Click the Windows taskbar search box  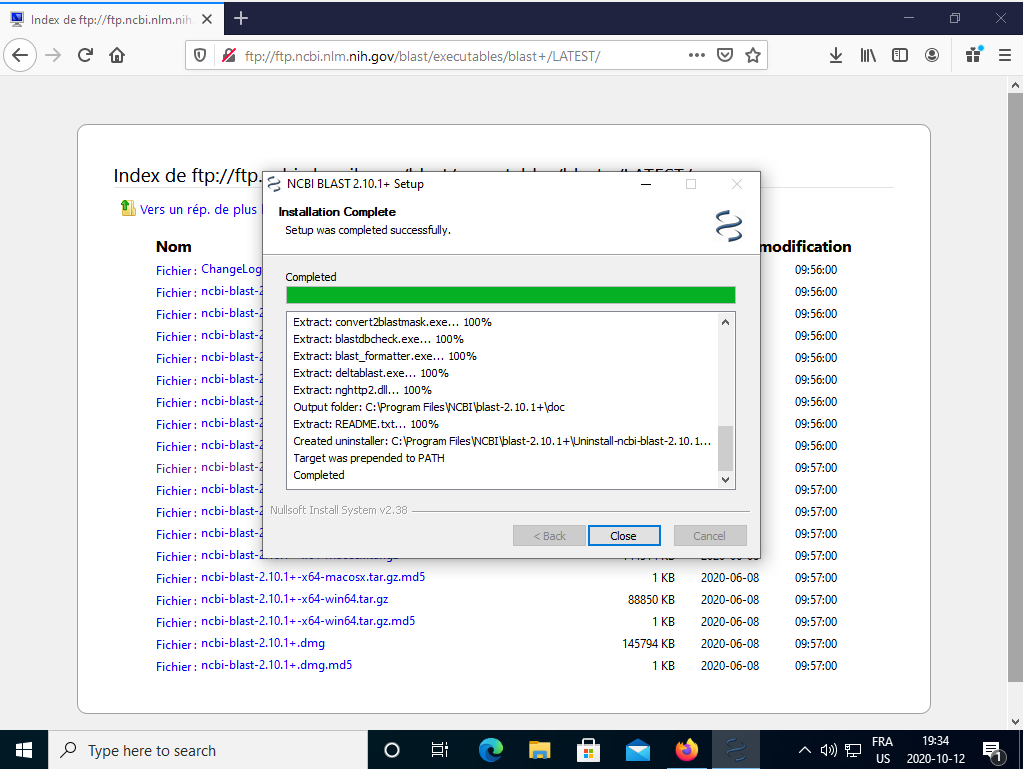(200, 750)
